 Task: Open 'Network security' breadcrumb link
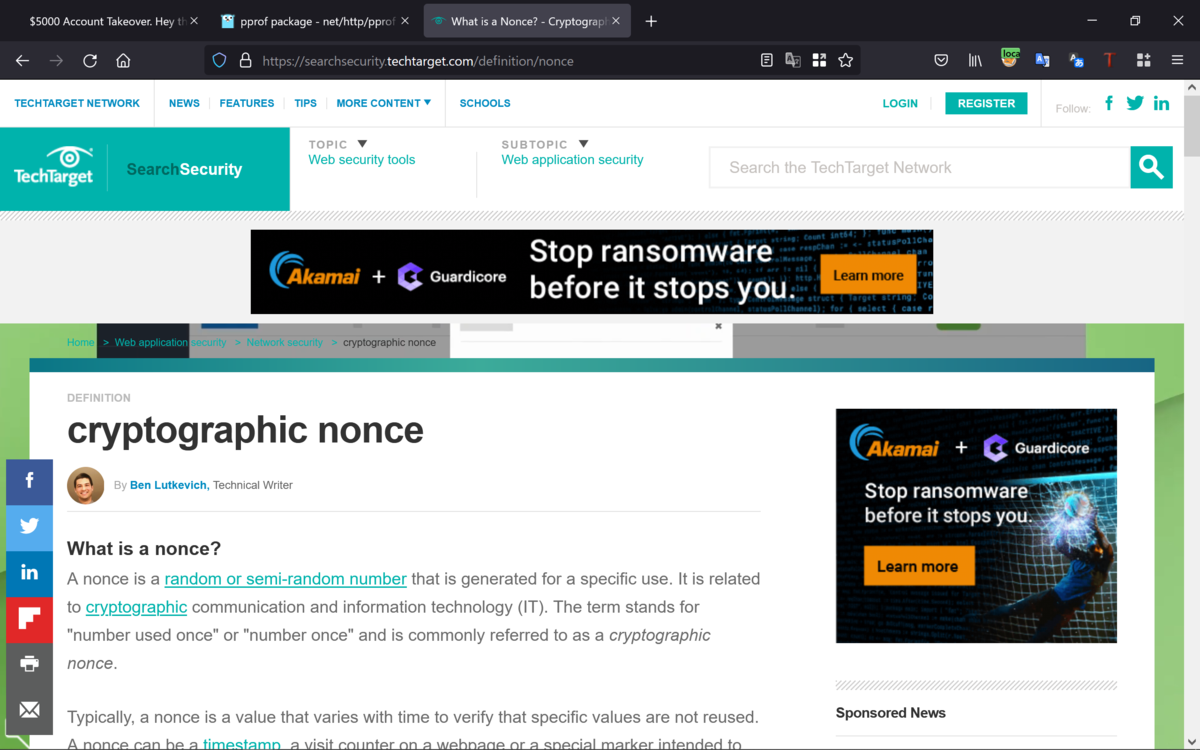285,342
